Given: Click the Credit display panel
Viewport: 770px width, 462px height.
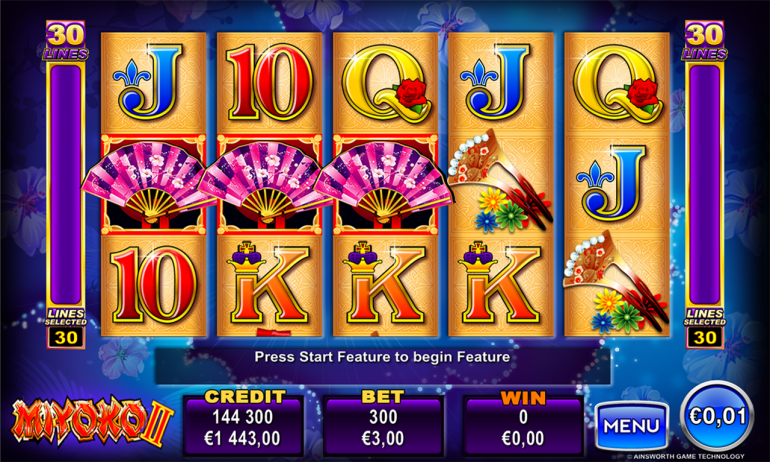Looking at the screenshot, I should pyautogui.click(x=243, y=423).
